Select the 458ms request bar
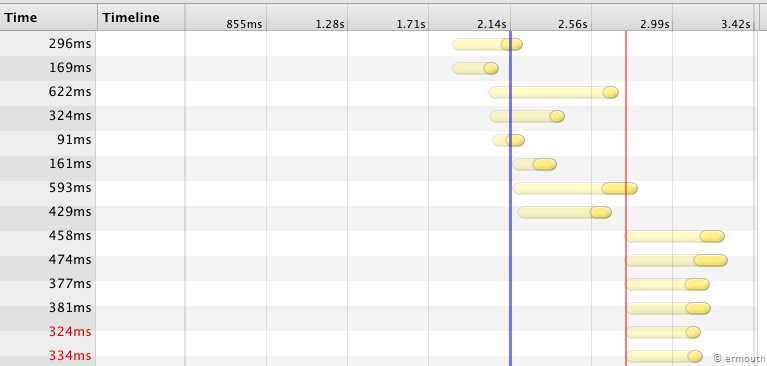The image size is (767, 366). pos(675,236)
